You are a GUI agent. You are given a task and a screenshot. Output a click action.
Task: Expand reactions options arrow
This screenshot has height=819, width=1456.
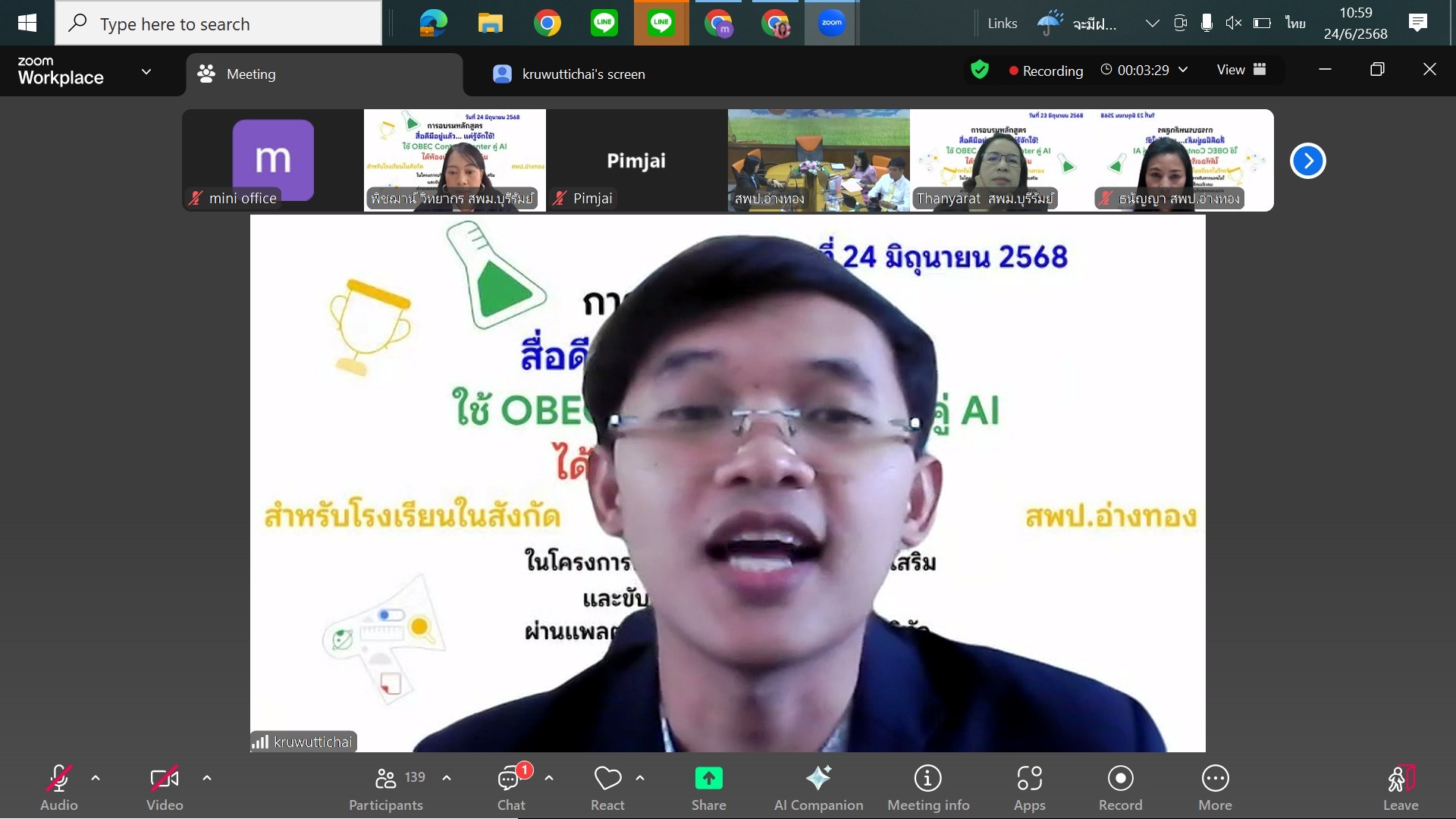tap(640, 778)
